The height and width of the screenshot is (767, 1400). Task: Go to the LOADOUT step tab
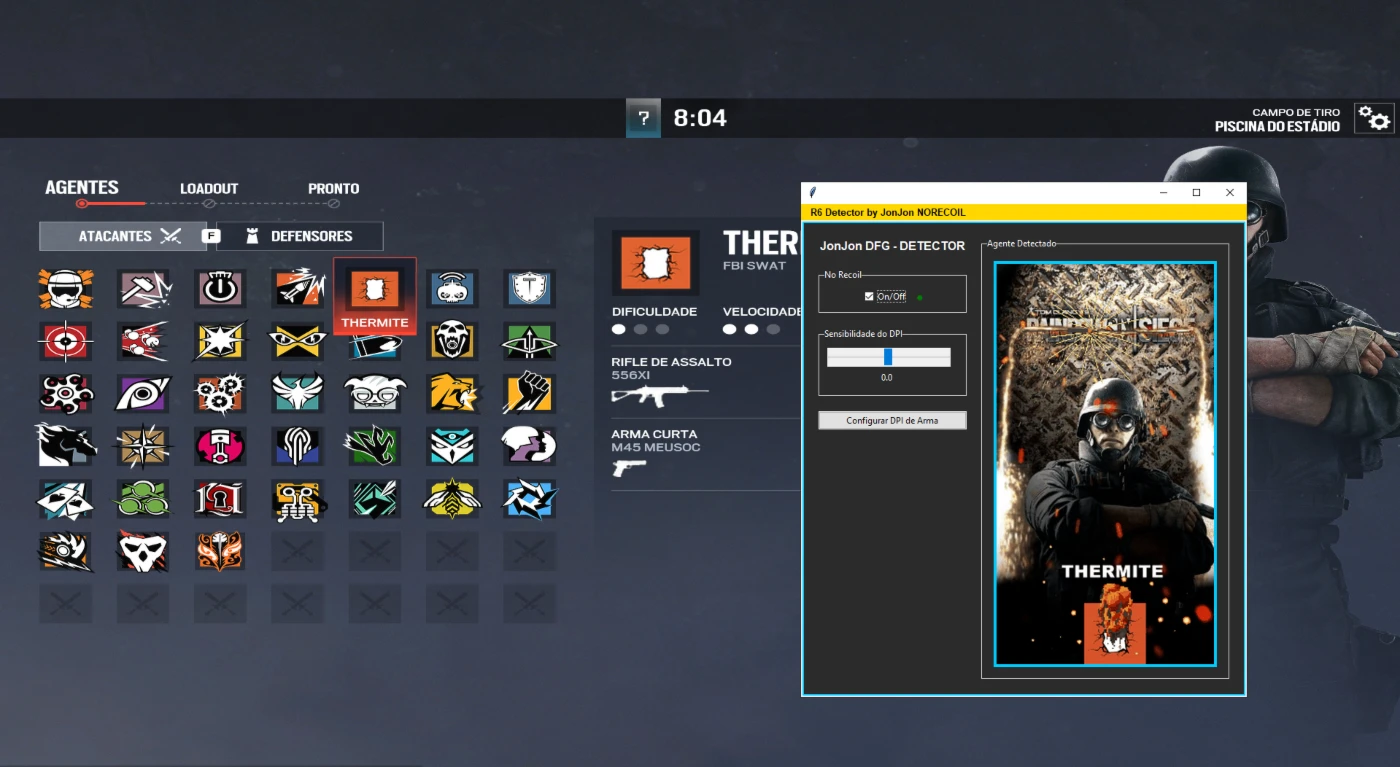coord(209,188)
